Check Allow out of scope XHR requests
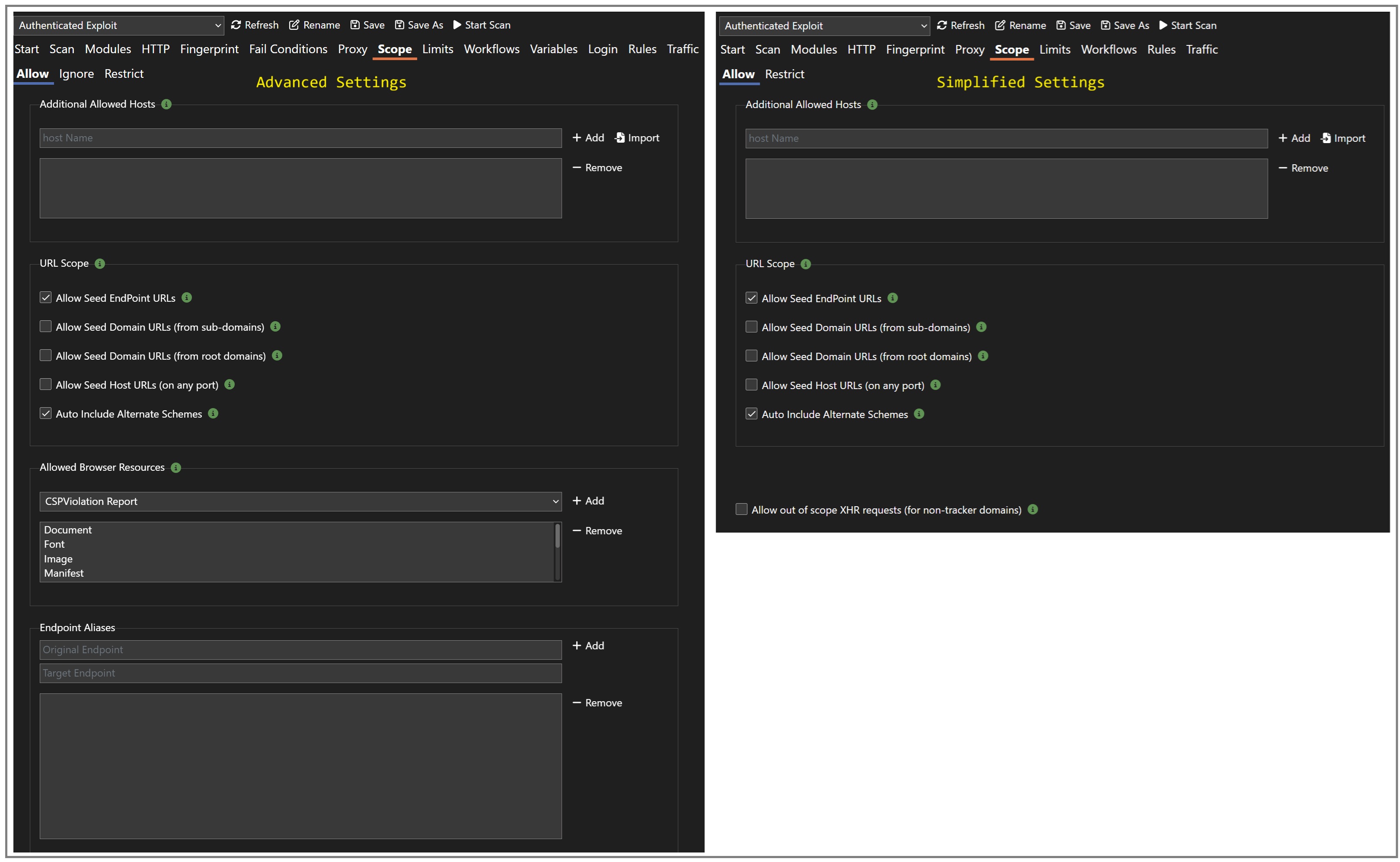1400x862 pixels. [741, 509]
